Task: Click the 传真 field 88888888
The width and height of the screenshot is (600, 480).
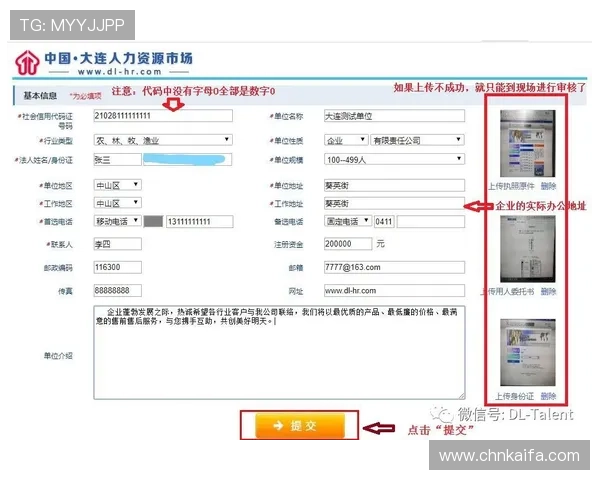Action: point(117,291)
